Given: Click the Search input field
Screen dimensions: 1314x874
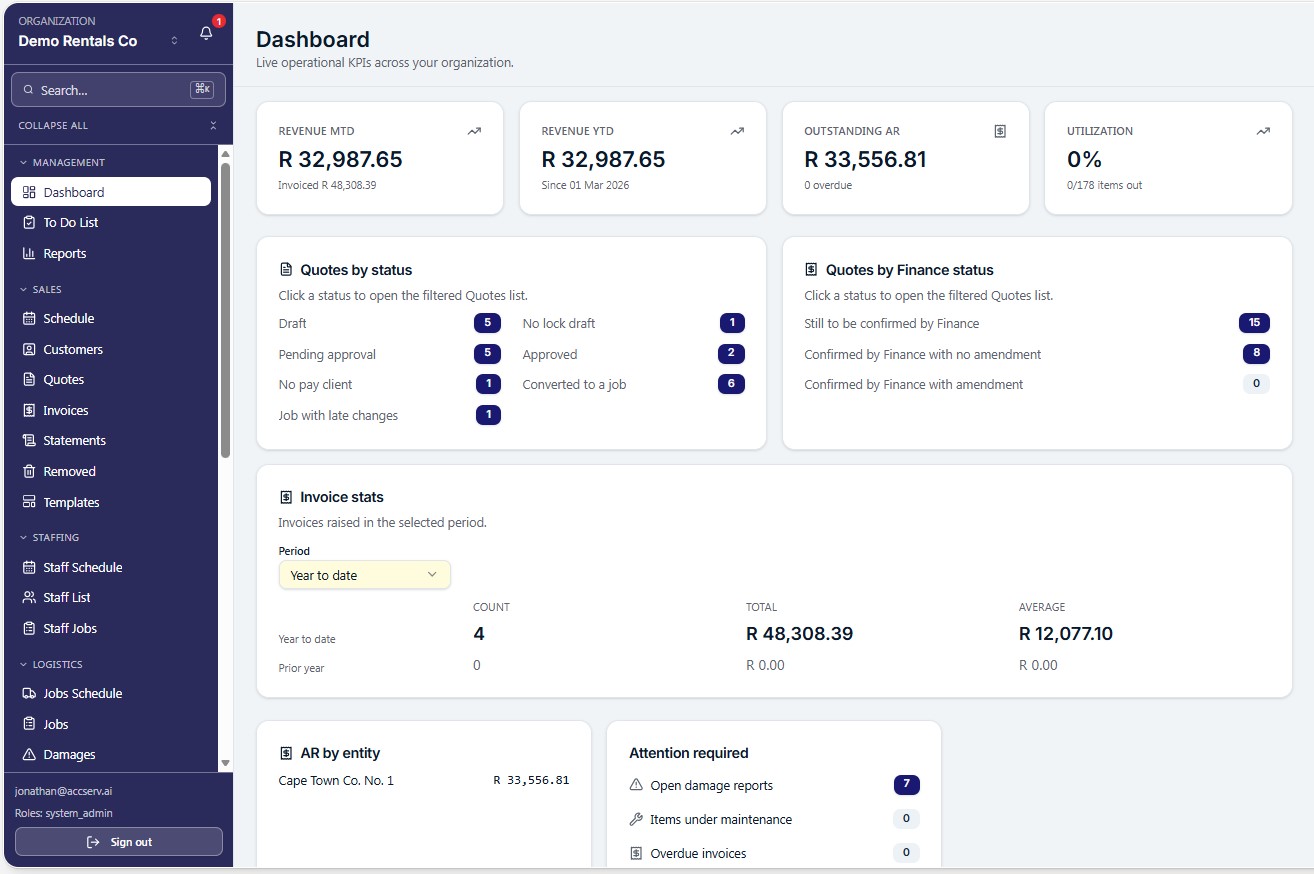Looking at the screenshot, I should coord(118,90).
